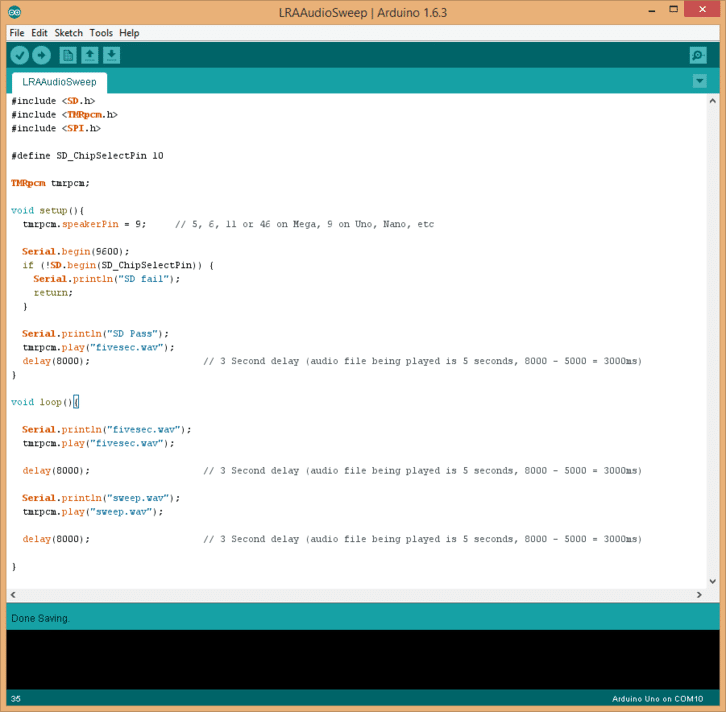Click the Serial.println("SD Pass") line
Viewport: 726px width, 712px height.
[x=95, y=334]
